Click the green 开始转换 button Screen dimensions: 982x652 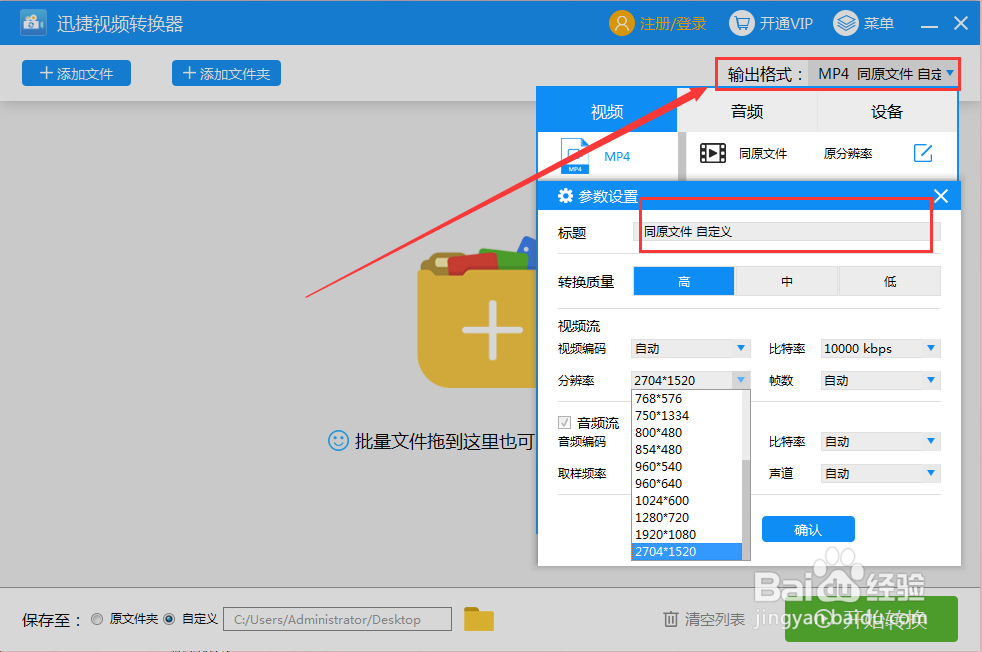coord(871,619)
